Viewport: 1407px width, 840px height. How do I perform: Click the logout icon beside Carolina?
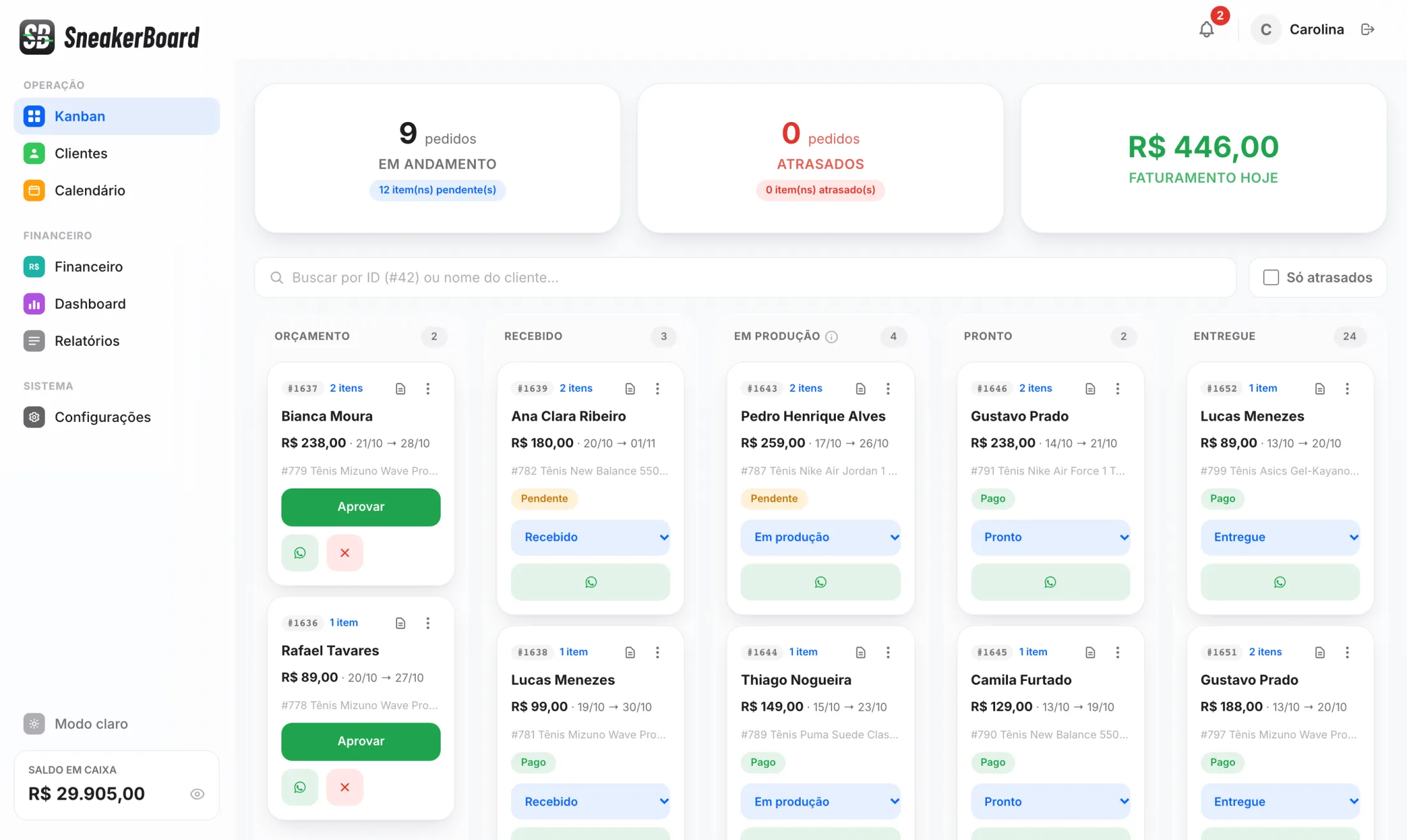(x=1368, y=29)
